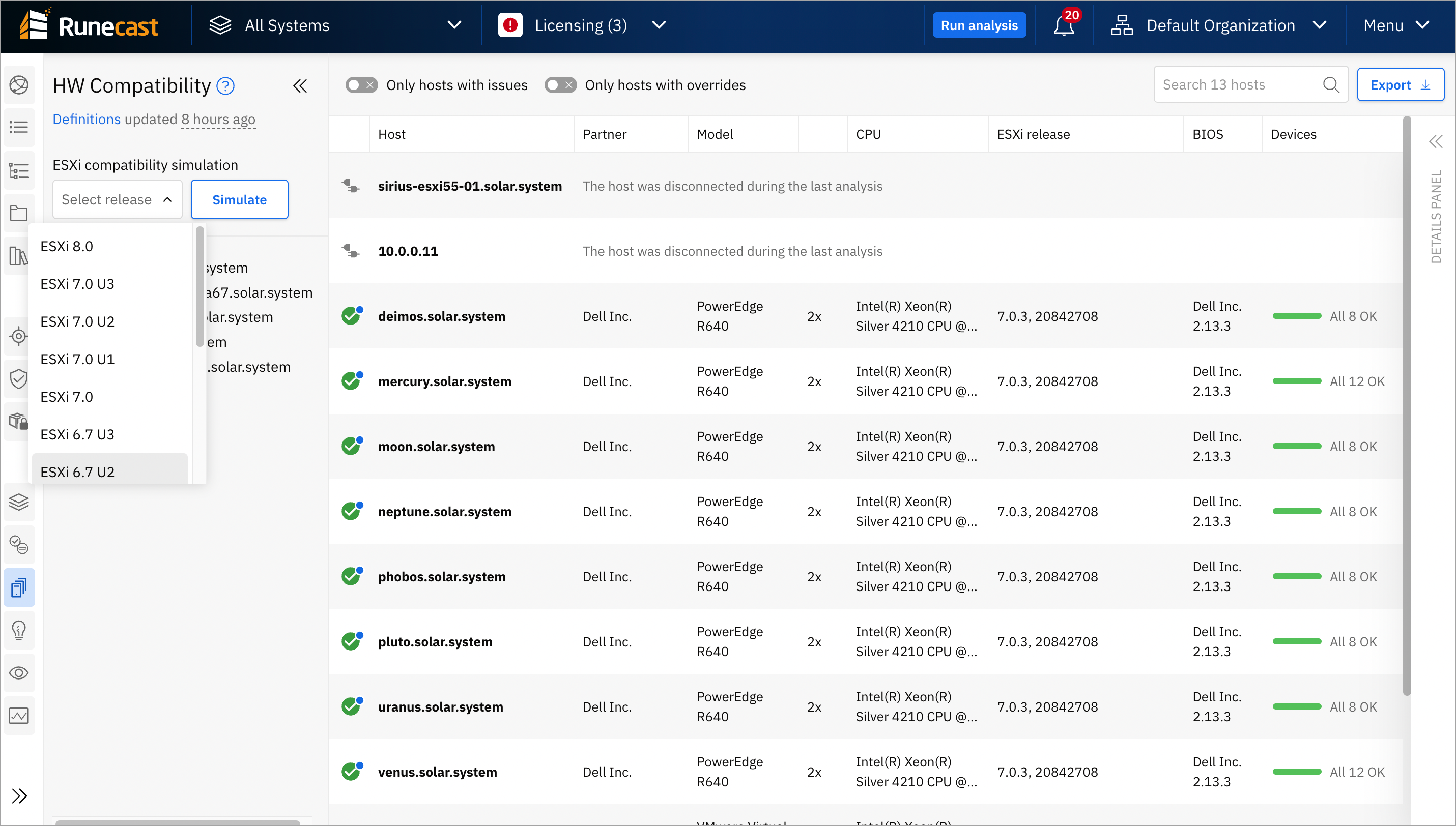Choose ESXi 6.7 U2 from release list
The width and height of the screenshot is (1456, 826).
point(110,469)
